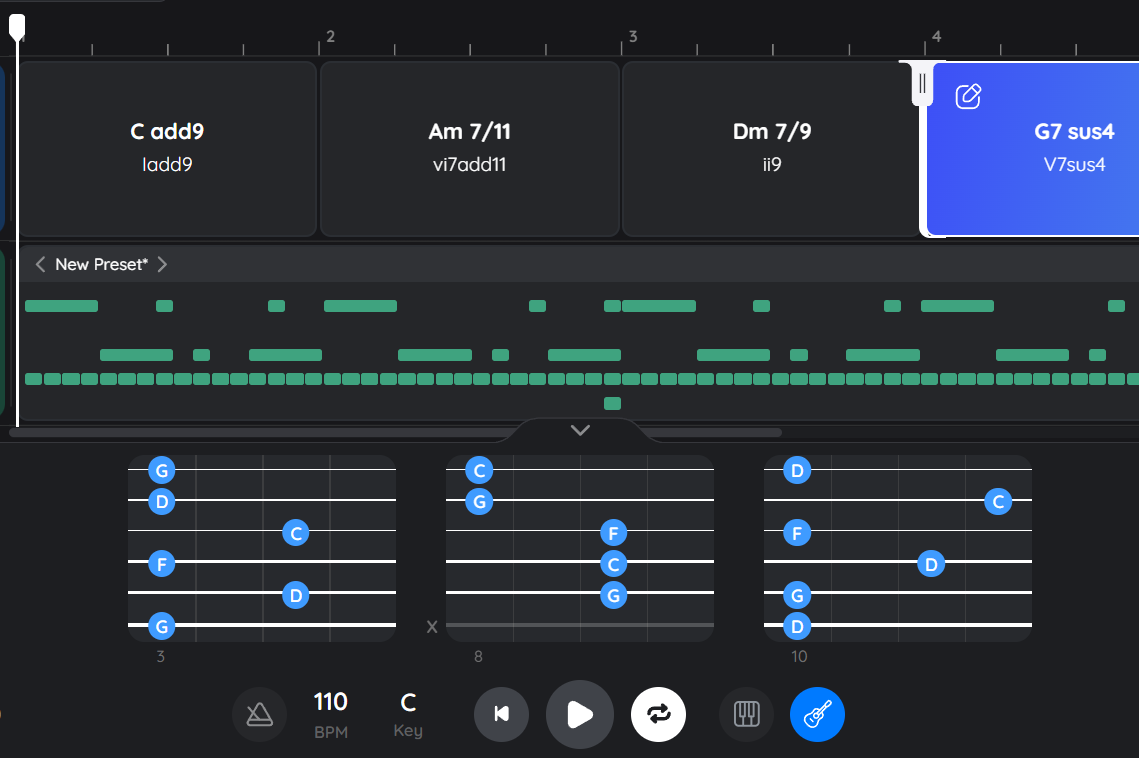Click the horizontal timeline scrollbar

[x=395, y=432]
